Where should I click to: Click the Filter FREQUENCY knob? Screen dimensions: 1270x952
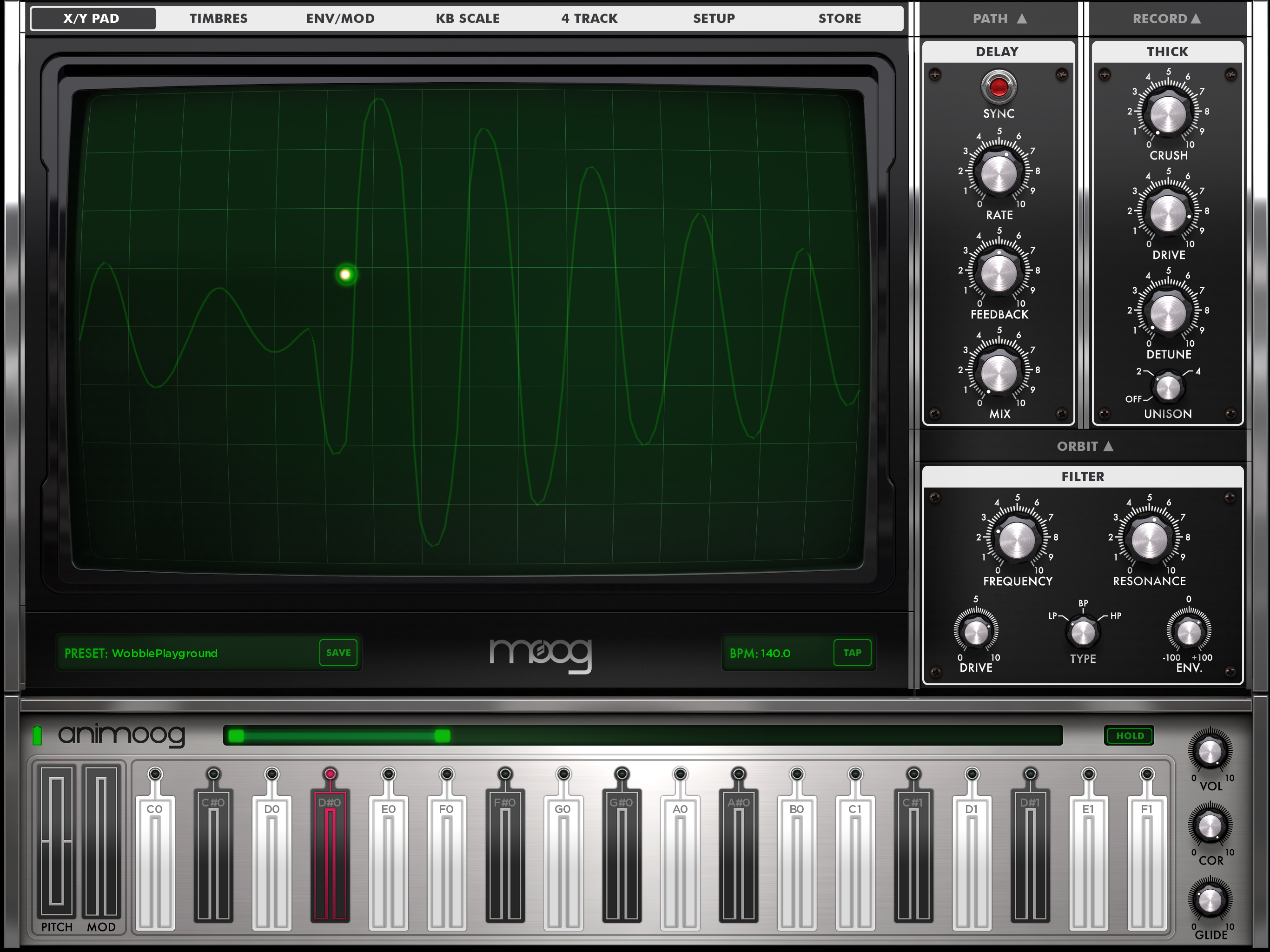(1017, 540)
